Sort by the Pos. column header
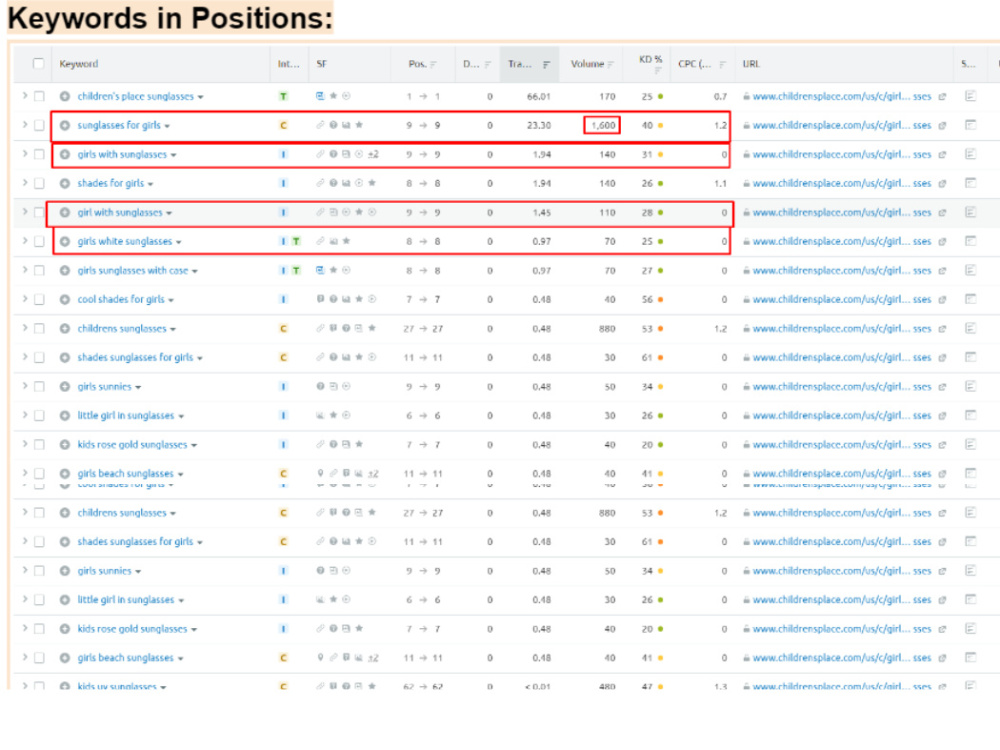Viewport: 1000px width, 750px height. click(422, 64)
